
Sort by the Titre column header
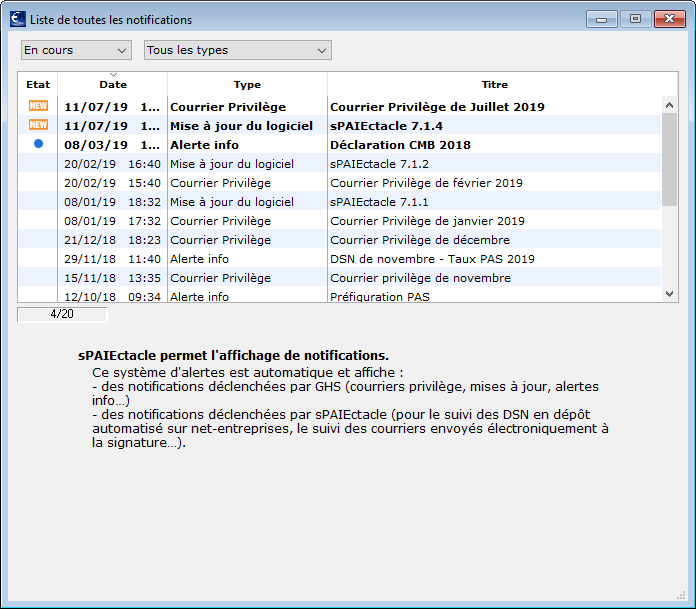tap(494, 84)
